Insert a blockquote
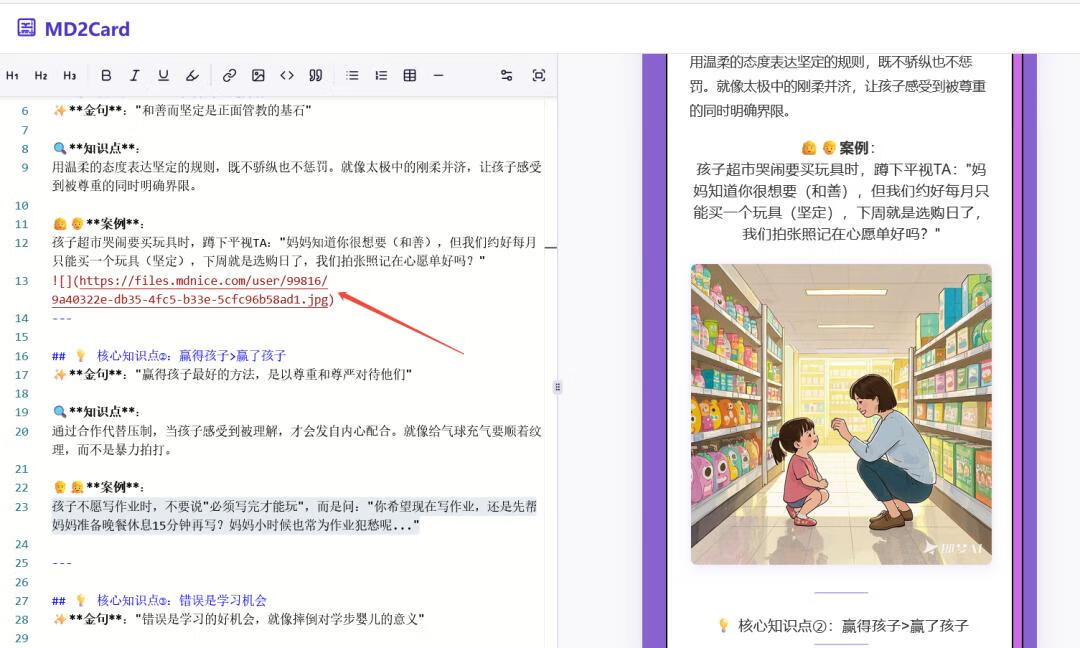 (316, 75)
